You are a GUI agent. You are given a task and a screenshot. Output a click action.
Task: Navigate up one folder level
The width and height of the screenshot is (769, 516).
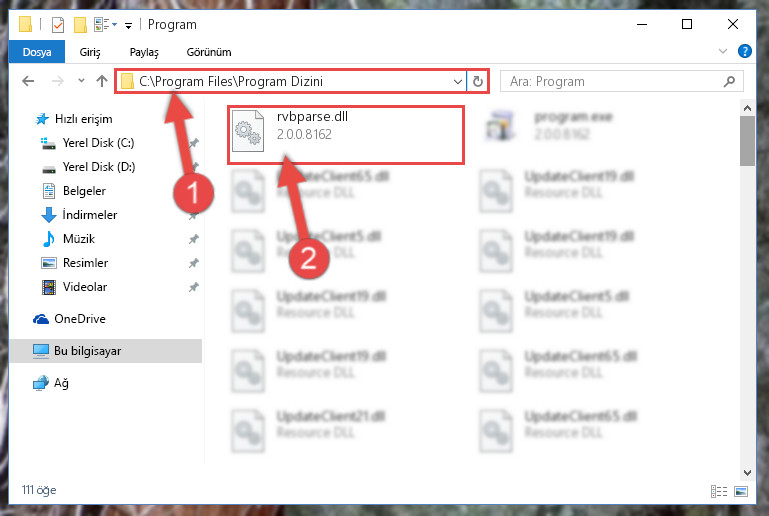coord(102,81)
